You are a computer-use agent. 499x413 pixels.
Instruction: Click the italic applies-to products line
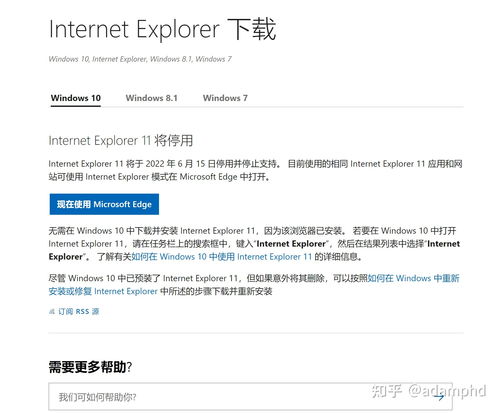[140, 59]
